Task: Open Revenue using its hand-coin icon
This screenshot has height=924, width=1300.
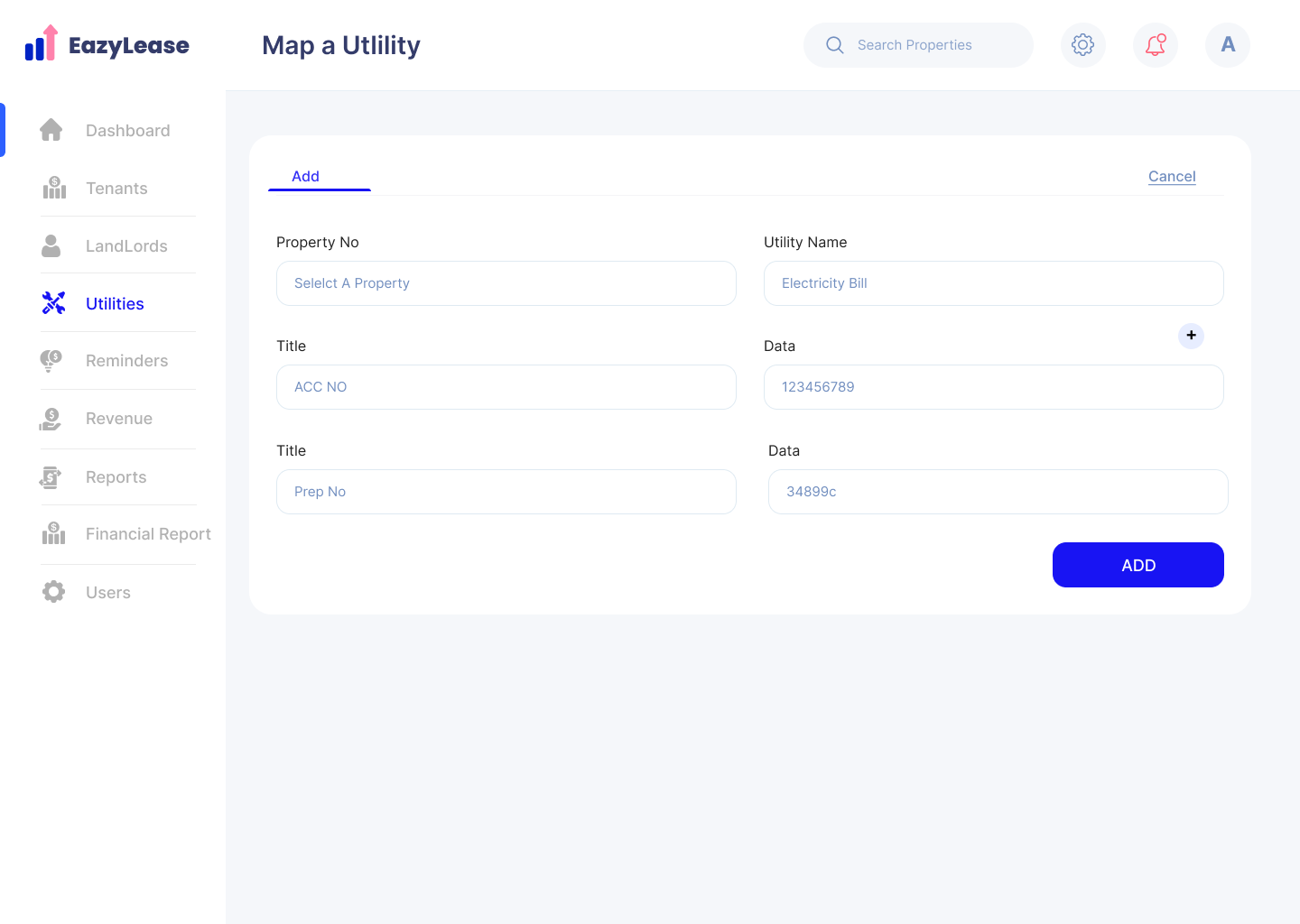Action: pyautogui.click(x=51, y=419)
